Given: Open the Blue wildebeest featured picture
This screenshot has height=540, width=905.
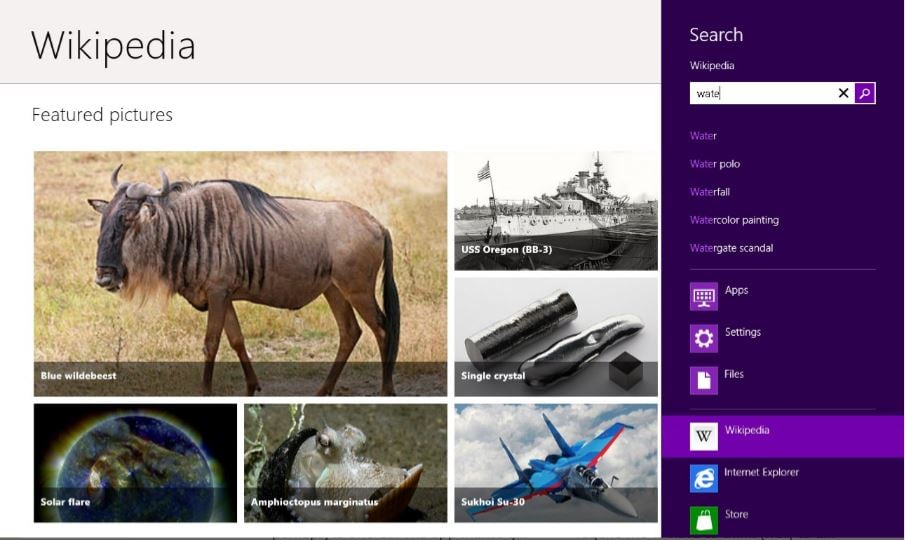Looking at the screenshot, I should click(240, 273).
